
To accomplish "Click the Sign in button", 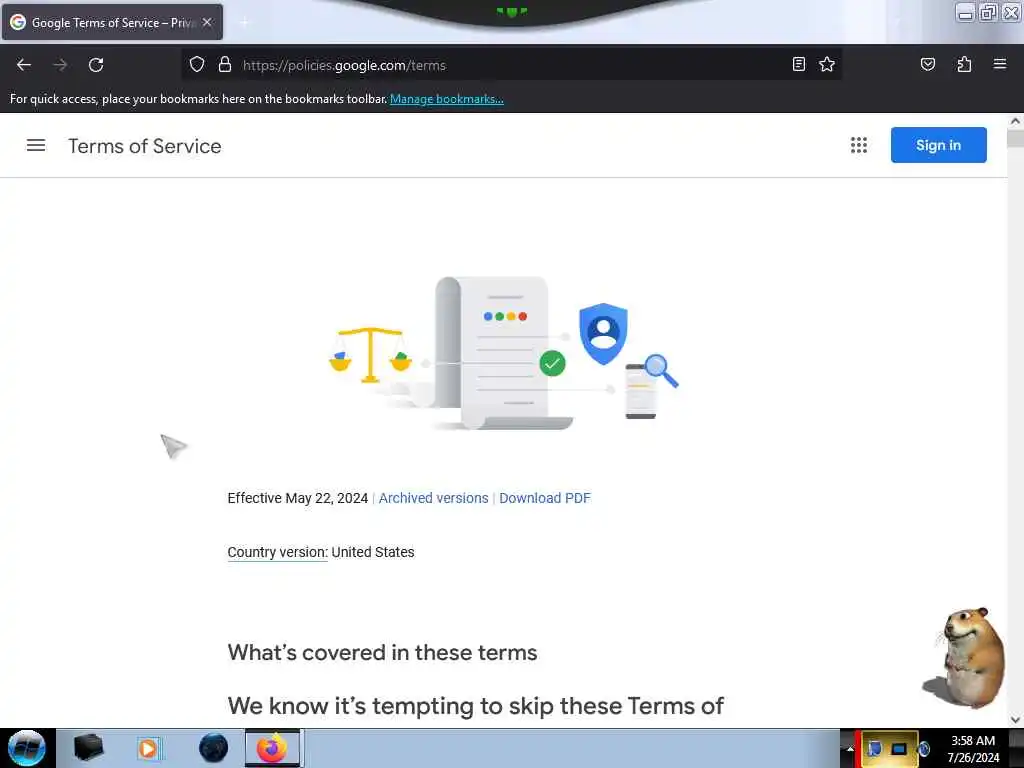I will 938,145.
